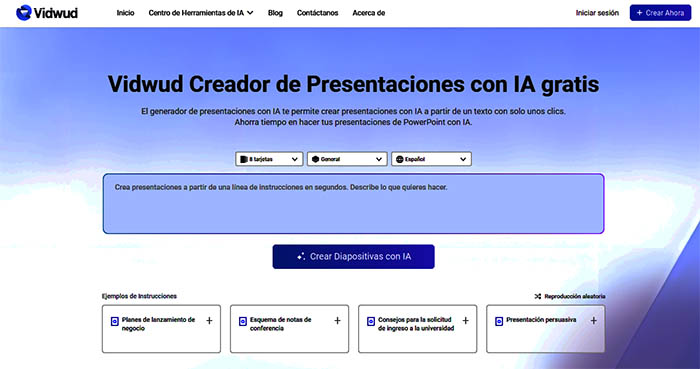
Task: Click the slide icon in Presentación persuasiva card
Action: (x=499, y=321)
